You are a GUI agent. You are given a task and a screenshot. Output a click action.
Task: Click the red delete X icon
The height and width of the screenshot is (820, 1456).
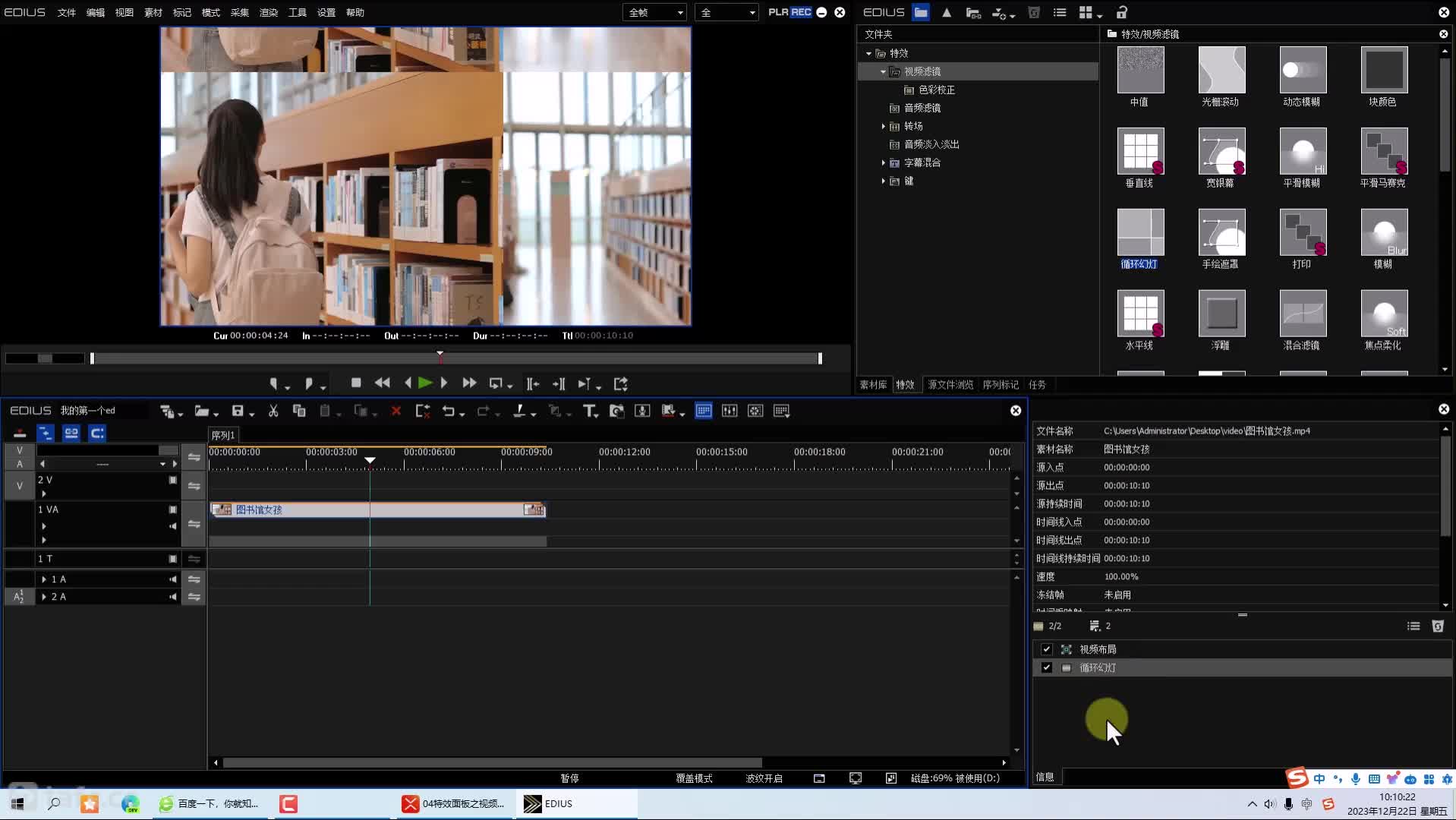click(x=396, y=411)
